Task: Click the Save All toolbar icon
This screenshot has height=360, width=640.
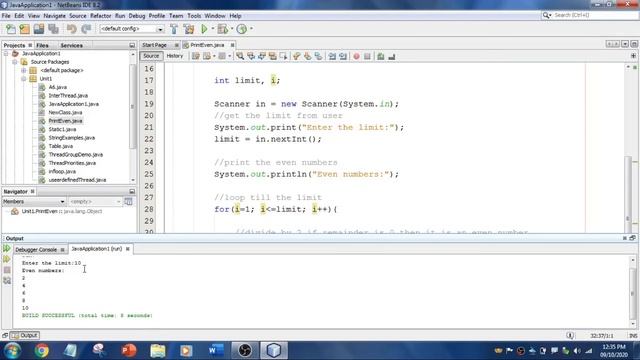Action: point(53,29)
